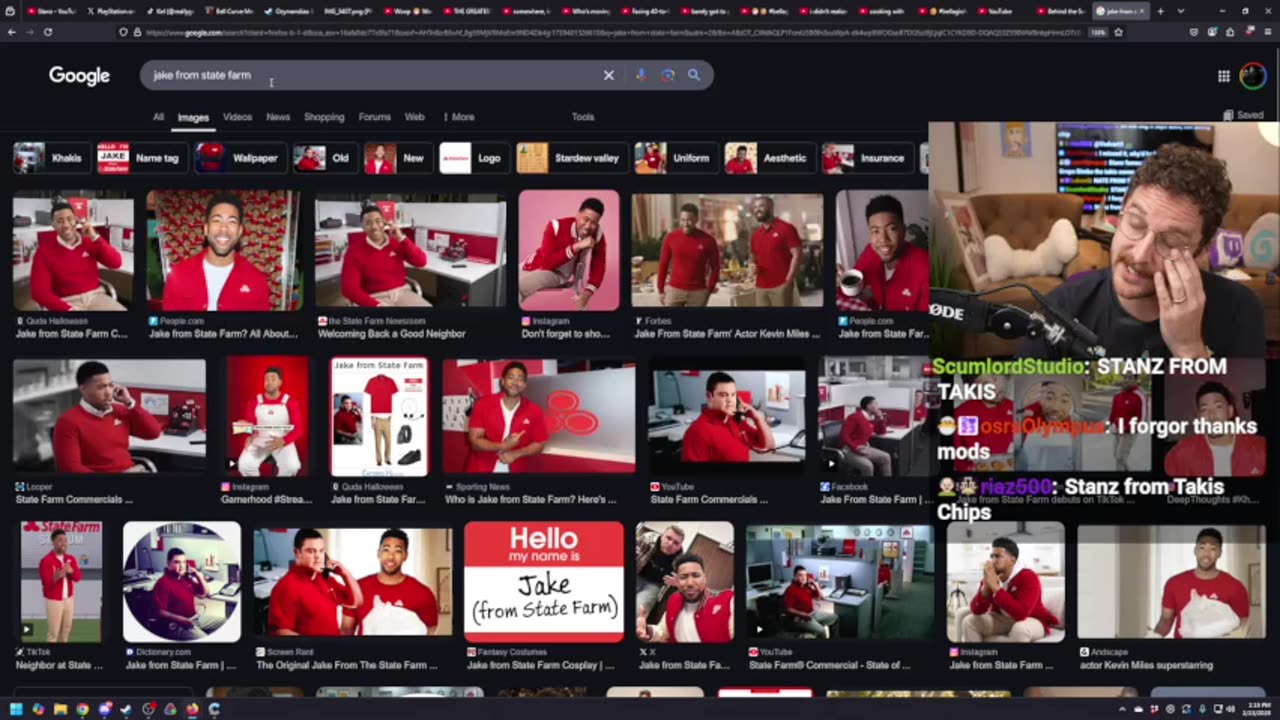Viewport: 1280px width, 720px height.
Task: Open the Google account profile avatar
Action: pos(1253,76)
